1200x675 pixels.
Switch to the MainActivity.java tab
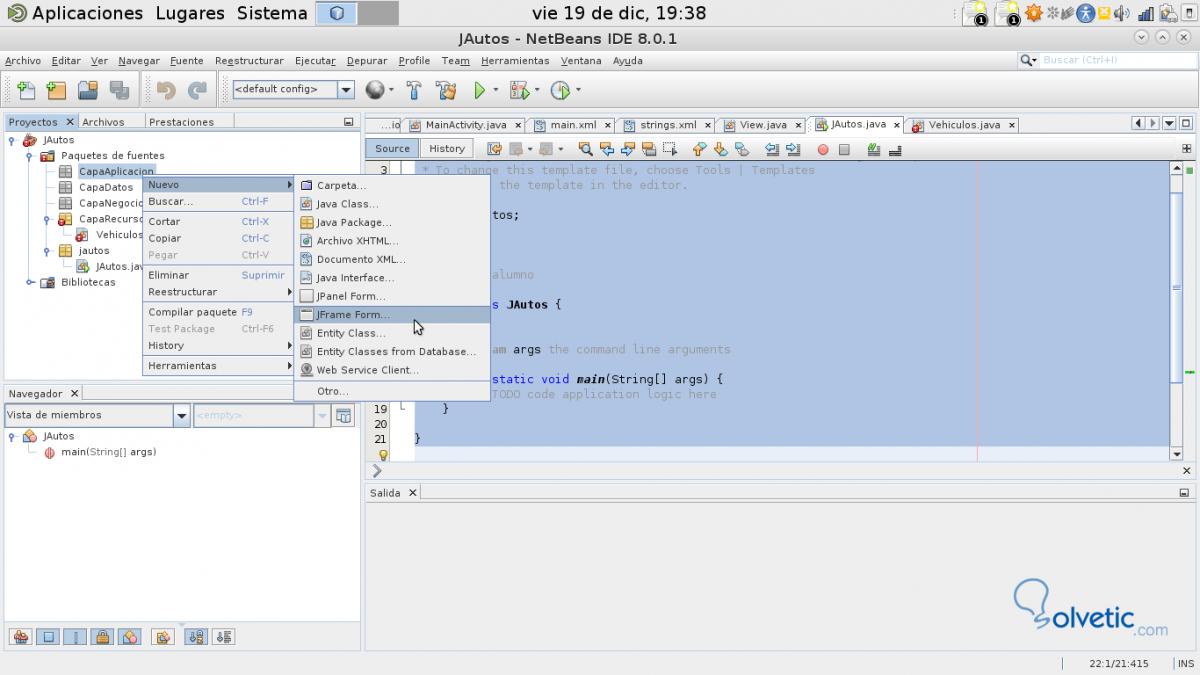466,125
